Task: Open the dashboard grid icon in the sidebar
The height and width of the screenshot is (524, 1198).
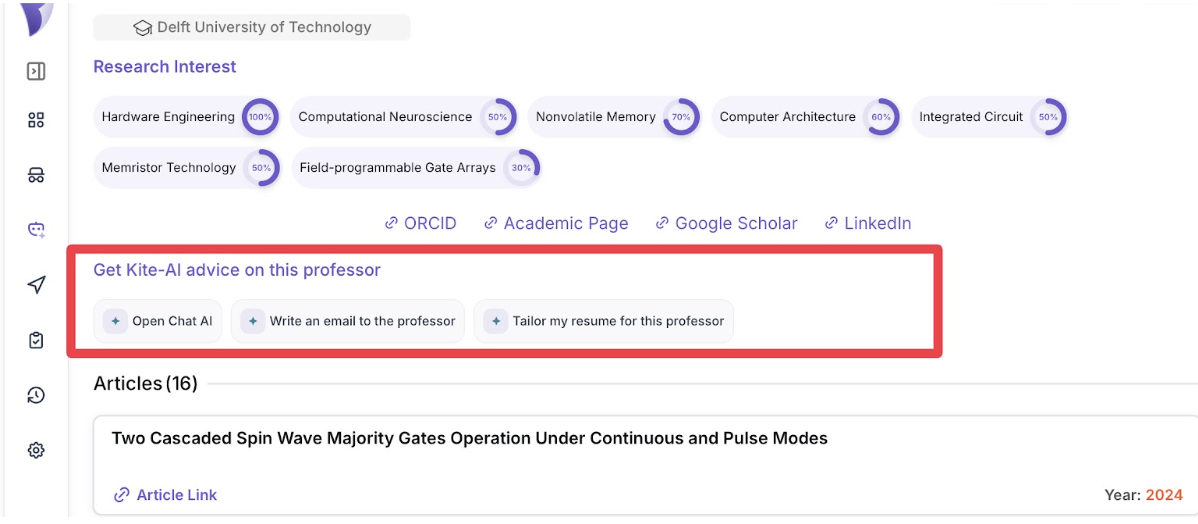Action: pos(36,120)
